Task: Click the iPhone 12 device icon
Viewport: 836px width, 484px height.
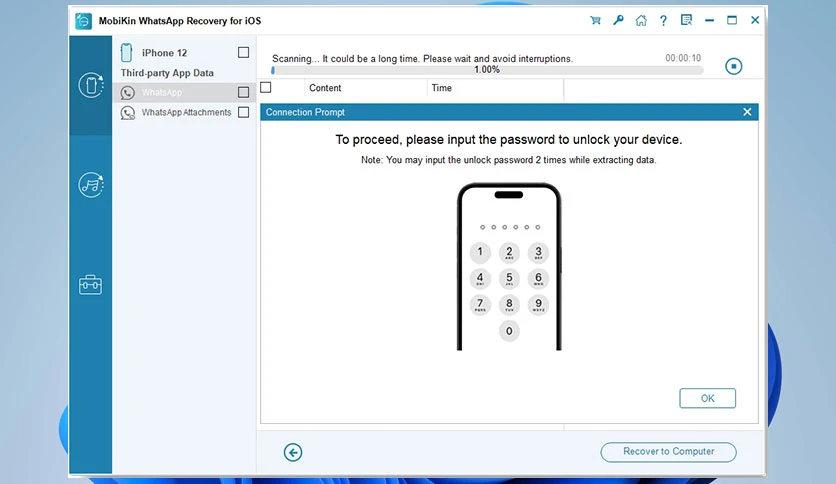Action: 126,52
